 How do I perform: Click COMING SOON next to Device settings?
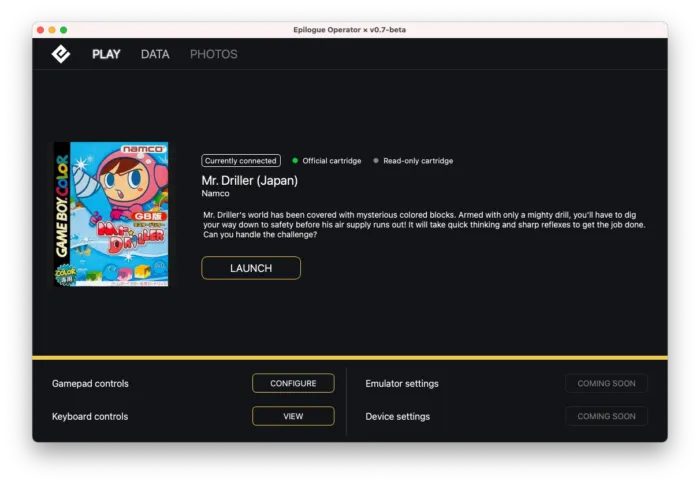[x=606, y=416]
